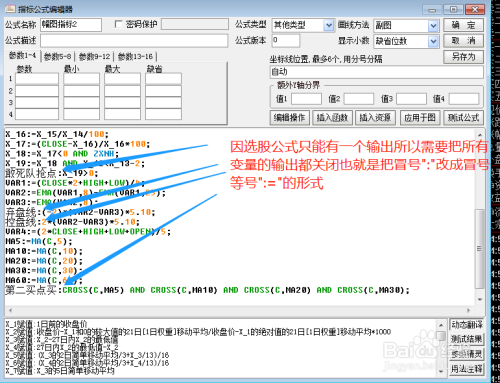The image size is (500, 383).
Task: Switch to the 参数13-16 tab
Action: (135, 57)
